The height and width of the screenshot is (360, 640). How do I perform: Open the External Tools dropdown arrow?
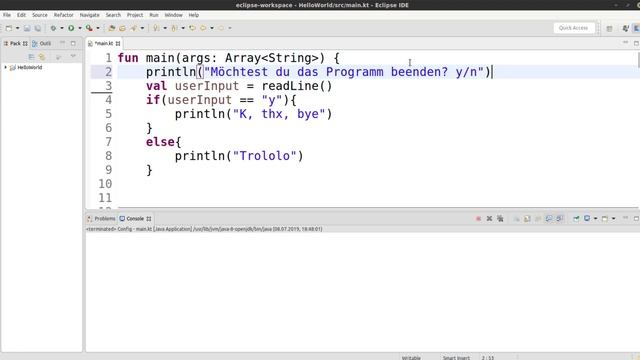(x=98, y=28)
